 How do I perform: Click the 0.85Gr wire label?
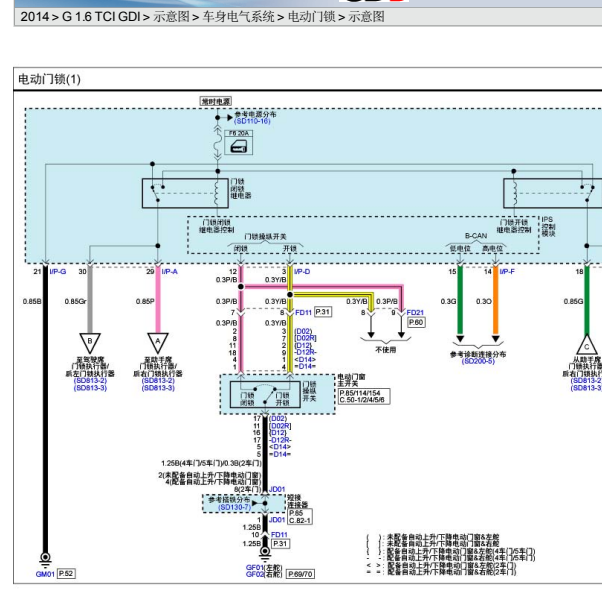(x=76, y=301)
